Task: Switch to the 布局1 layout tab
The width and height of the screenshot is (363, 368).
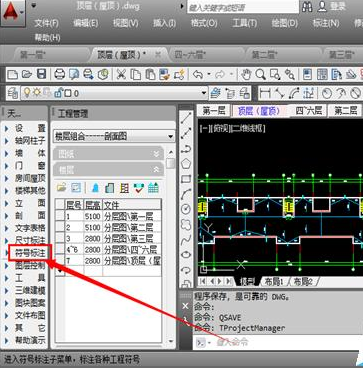Action: [x=273, y=281]
